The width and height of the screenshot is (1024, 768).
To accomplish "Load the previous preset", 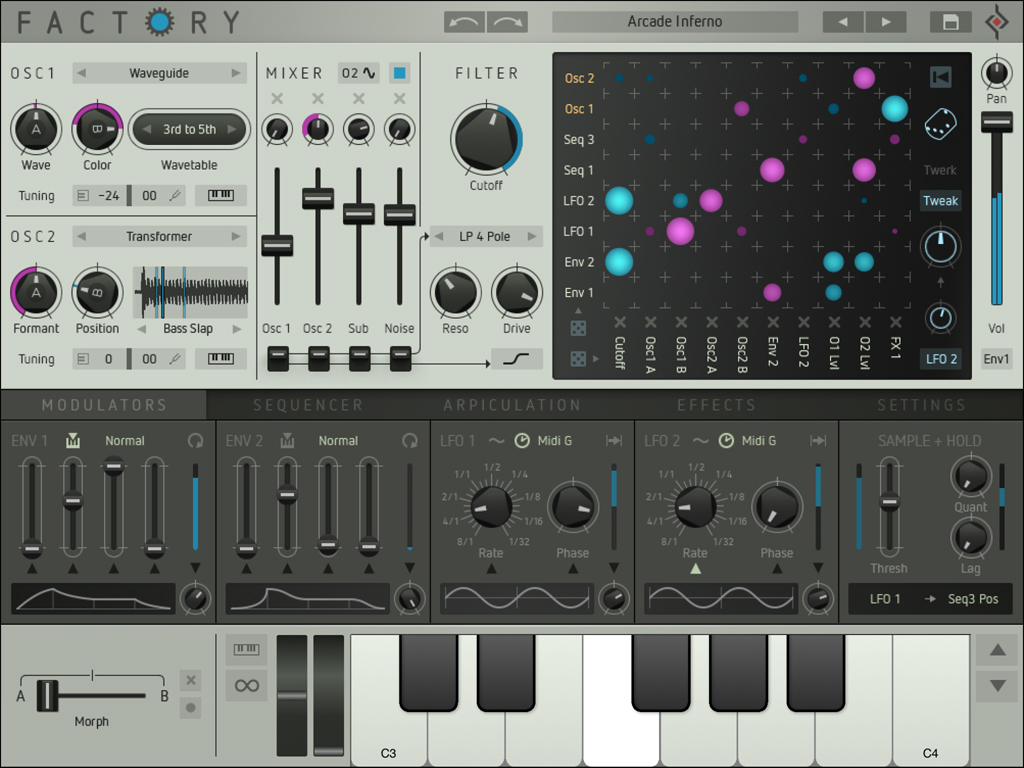I will (x=843, y=22).
